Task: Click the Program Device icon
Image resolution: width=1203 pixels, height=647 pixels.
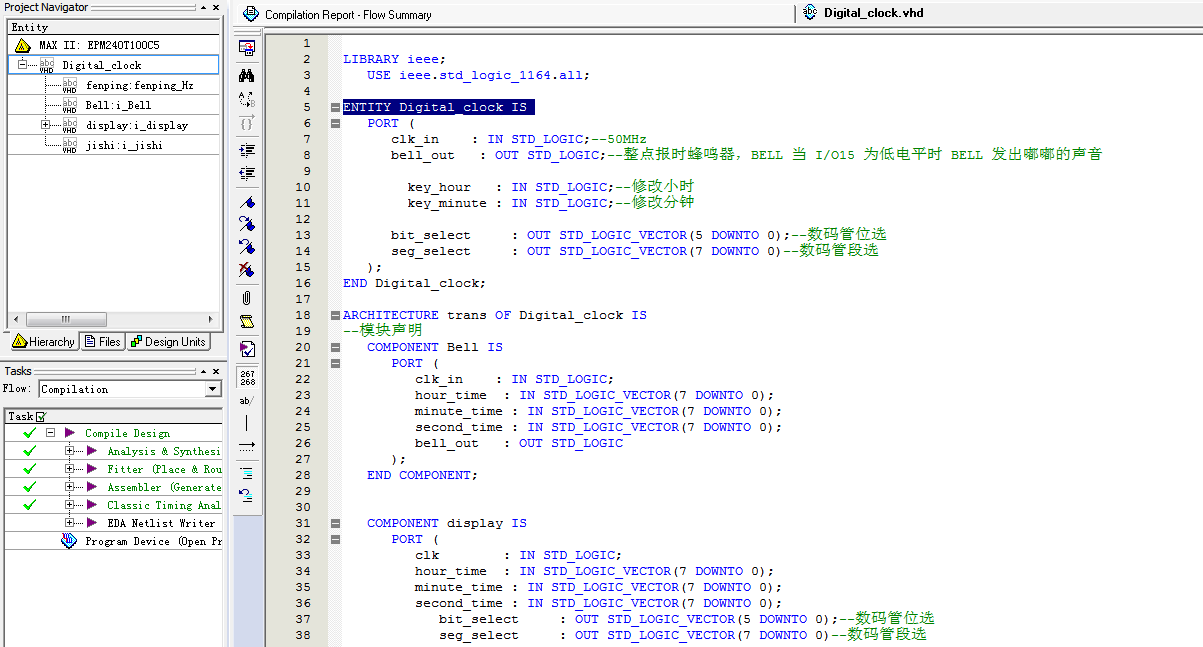Action: (69, 541)
